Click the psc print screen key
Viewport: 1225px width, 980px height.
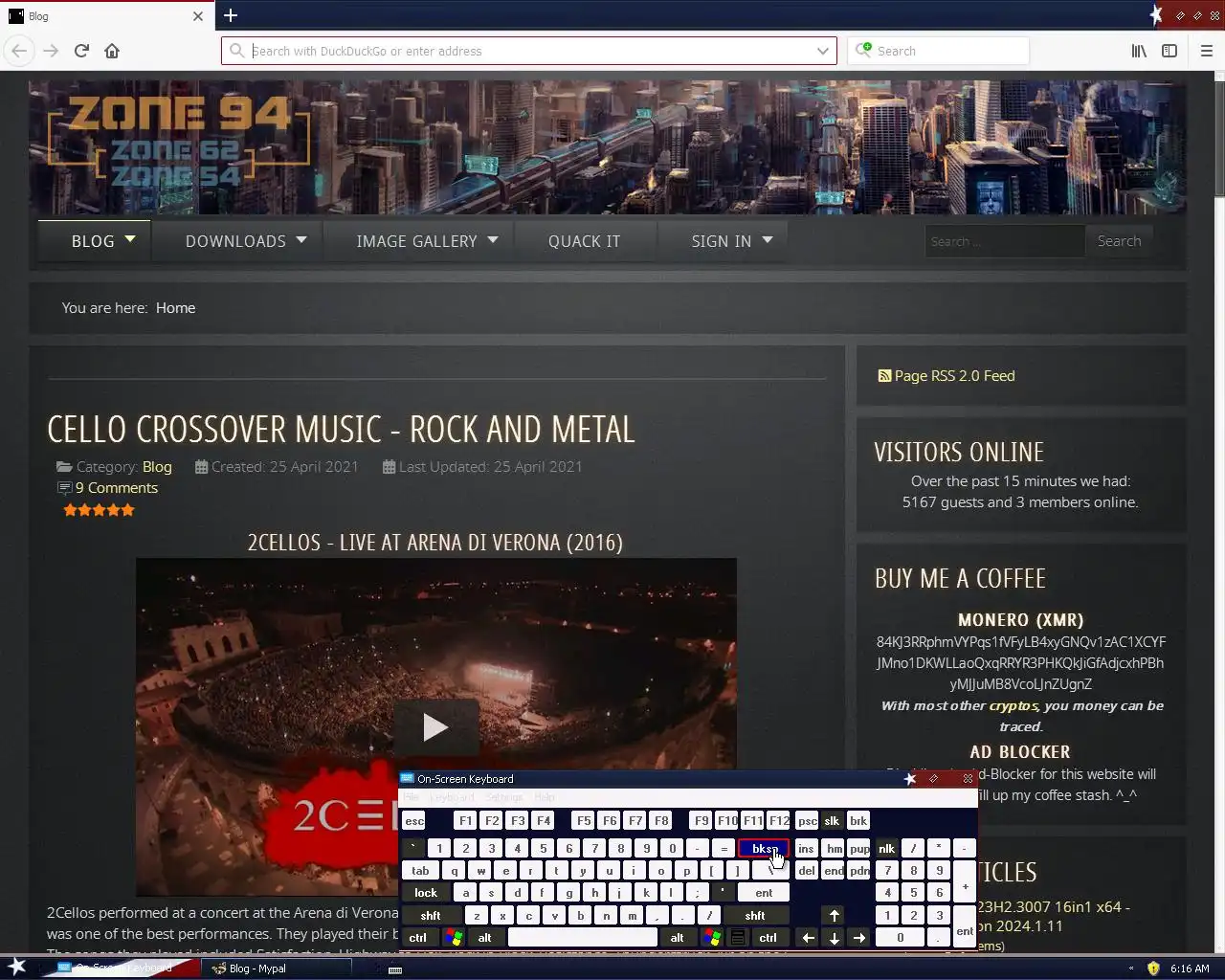click(x=807, y=820)
